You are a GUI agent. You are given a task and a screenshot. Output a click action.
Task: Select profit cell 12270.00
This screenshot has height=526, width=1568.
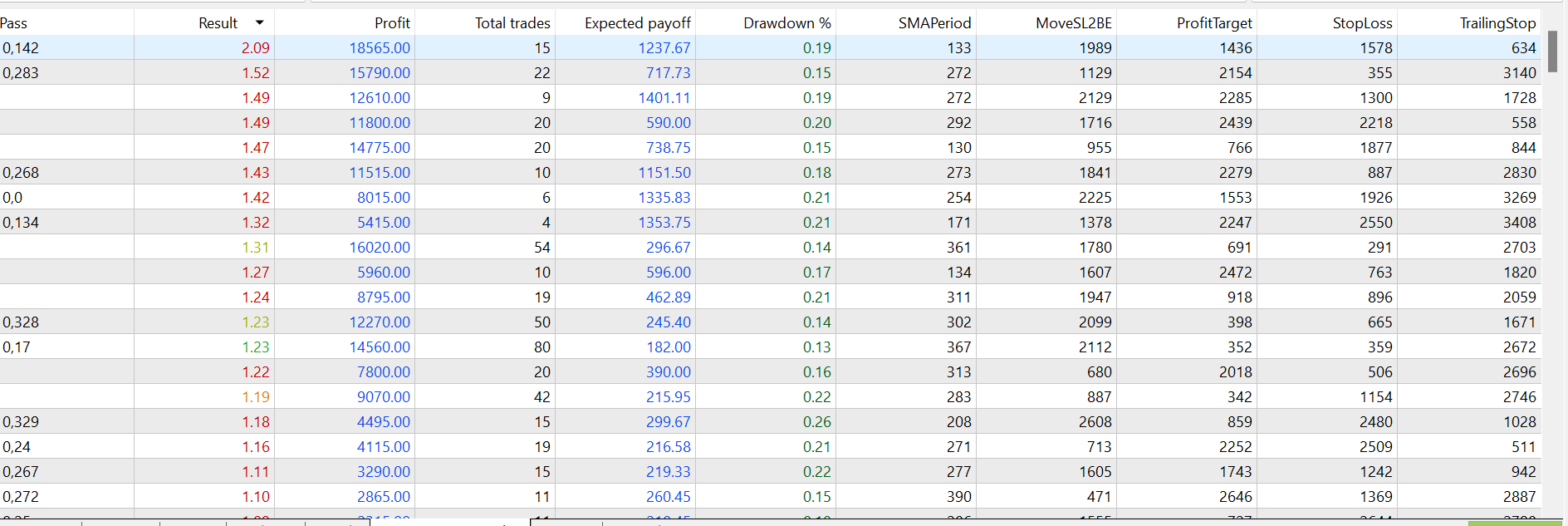(380, 322)
